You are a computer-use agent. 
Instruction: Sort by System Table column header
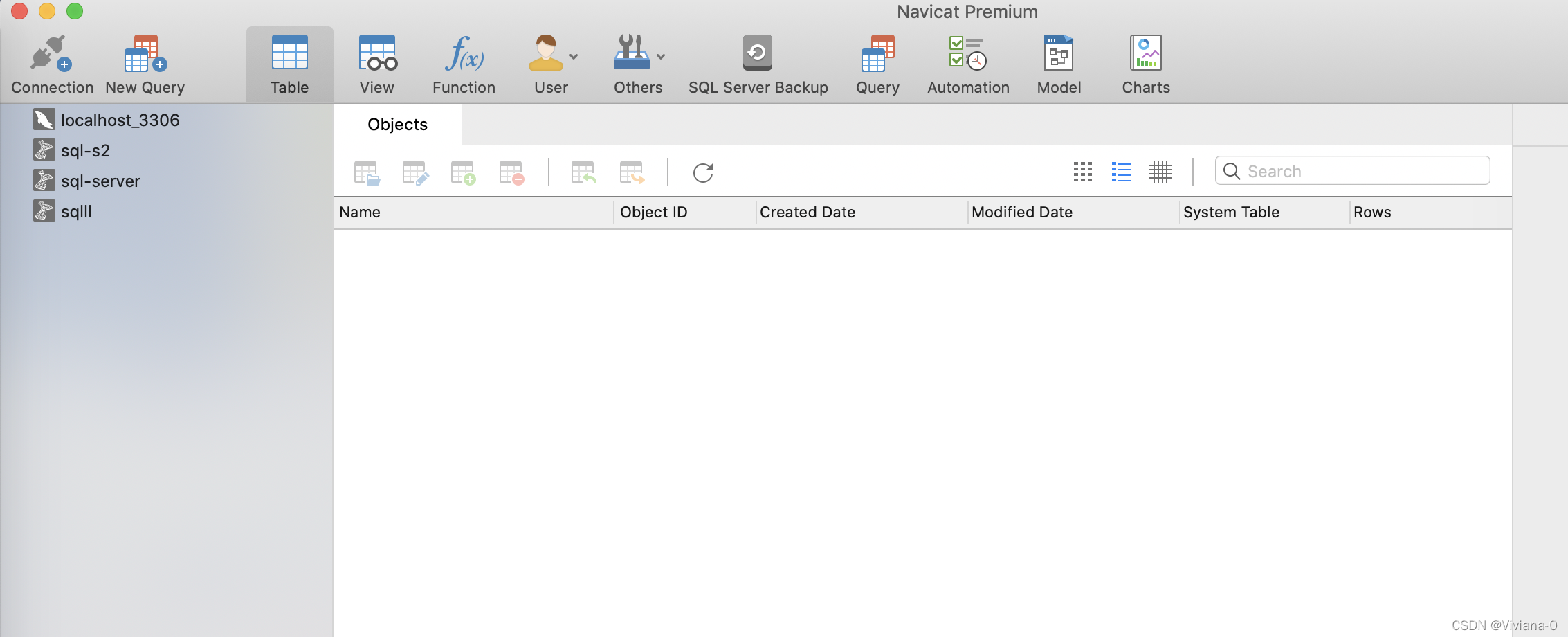tap(1265, 213)
